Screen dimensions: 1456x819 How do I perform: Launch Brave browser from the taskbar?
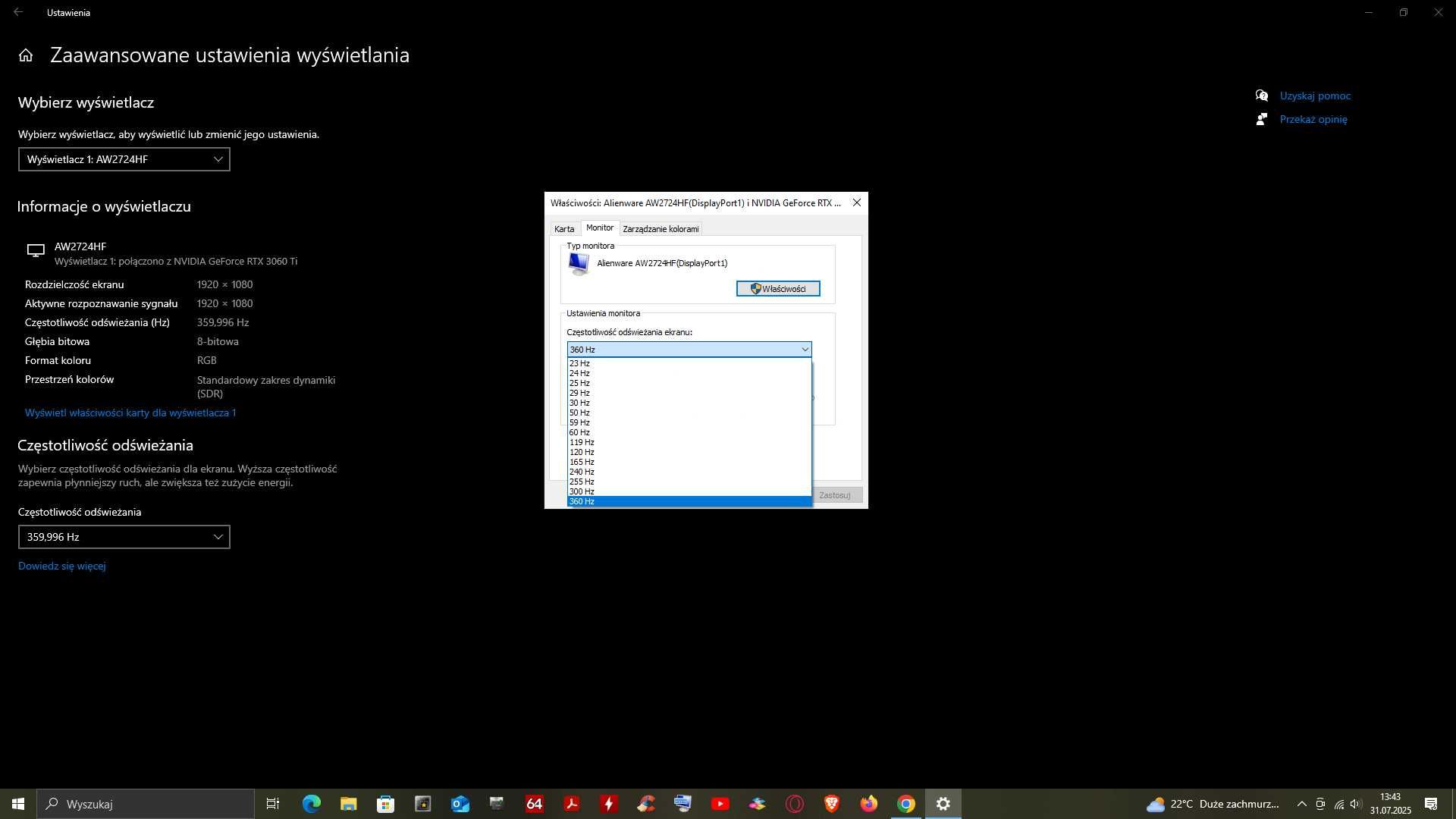click(x=831, y=804)
